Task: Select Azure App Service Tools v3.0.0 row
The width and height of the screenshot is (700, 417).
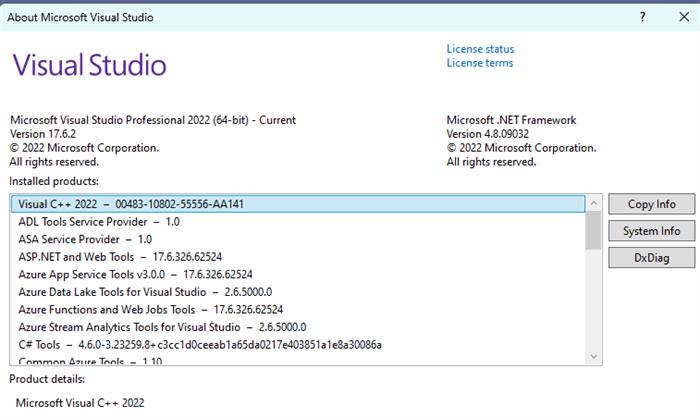Action: [298, 274]
